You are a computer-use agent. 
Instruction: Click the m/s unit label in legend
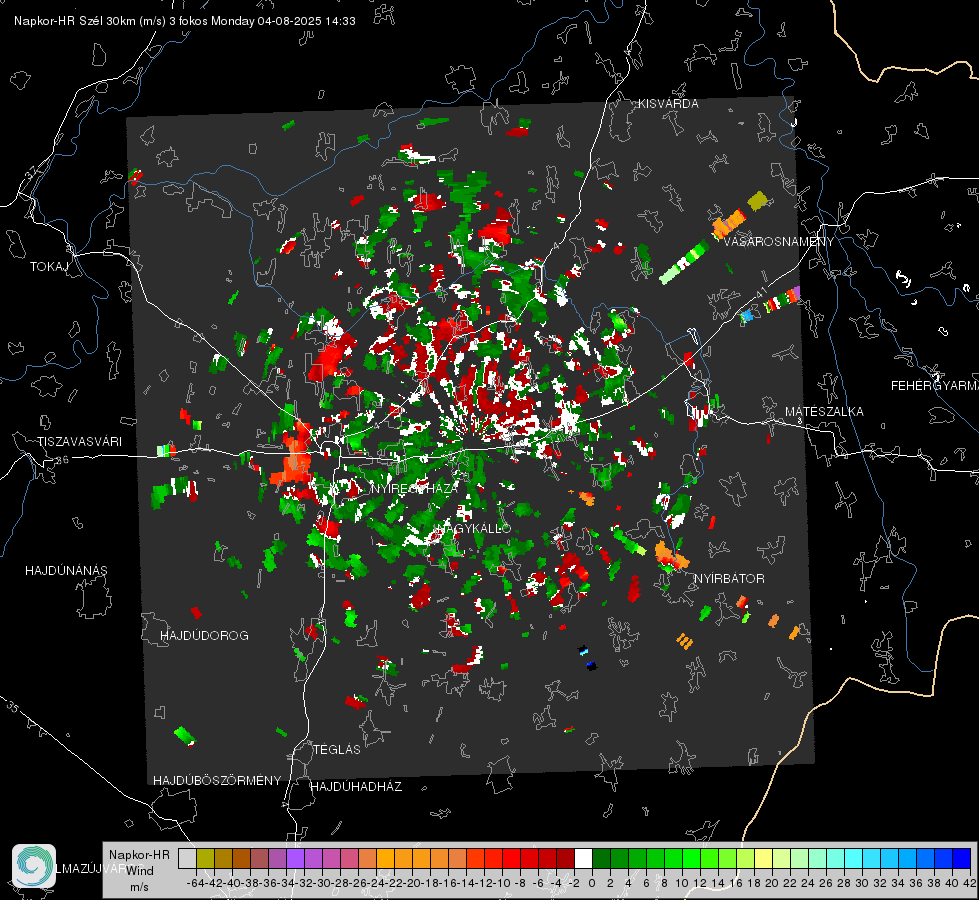click(139, 887)
